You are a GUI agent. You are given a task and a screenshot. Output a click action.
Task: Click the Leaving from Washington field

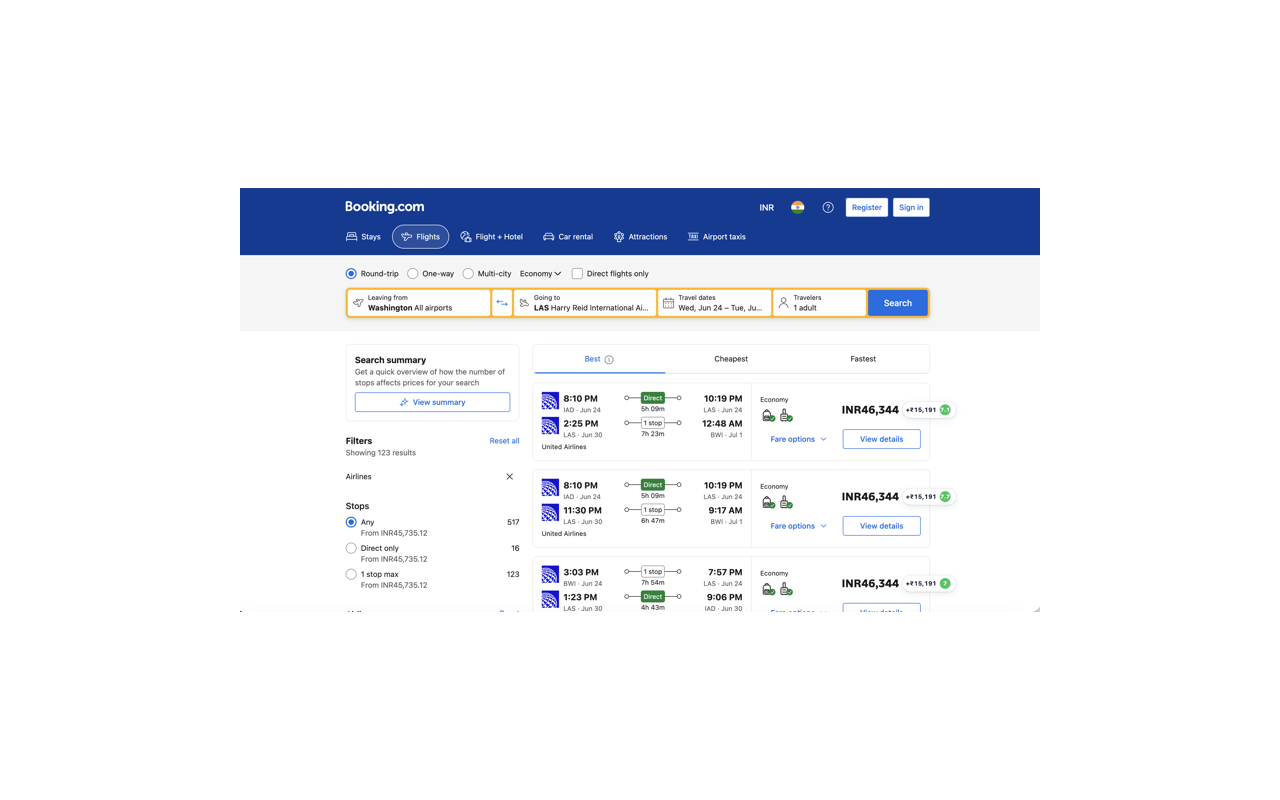(x=419, y=303)
